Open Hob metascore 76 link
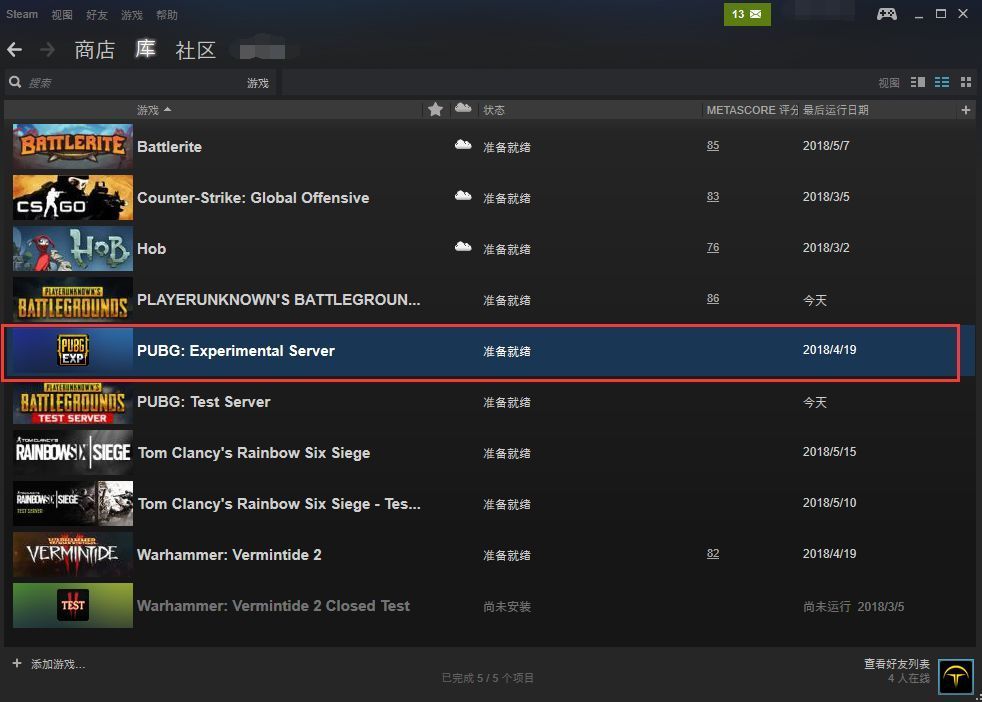The image size is (982, 702). point(713,247)
